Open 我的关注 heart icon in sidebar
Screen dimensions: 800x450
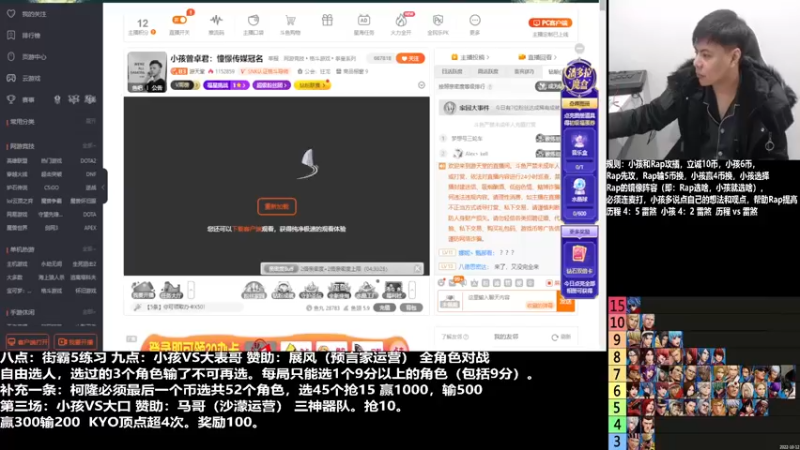(11, 14)
